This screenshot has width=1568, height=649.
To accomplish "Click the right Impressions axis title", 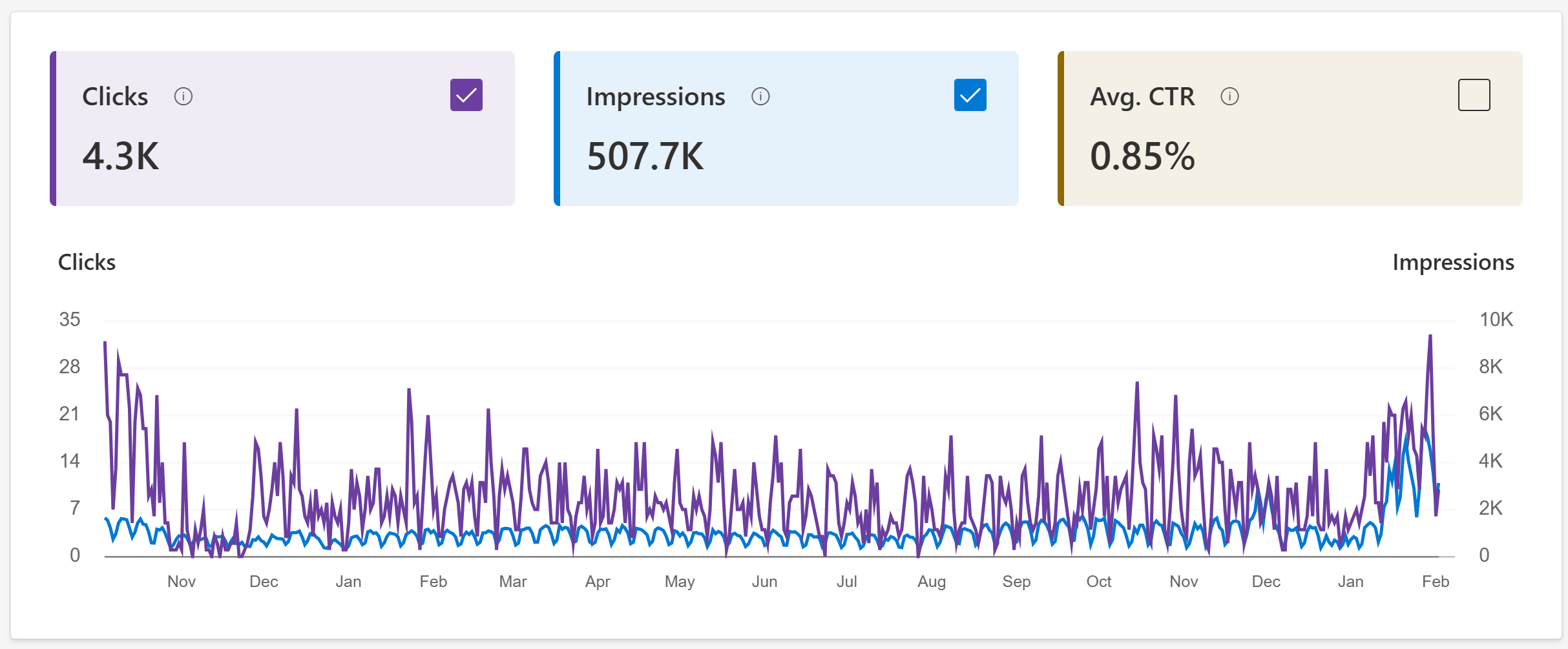I will tap(1453, 262).
